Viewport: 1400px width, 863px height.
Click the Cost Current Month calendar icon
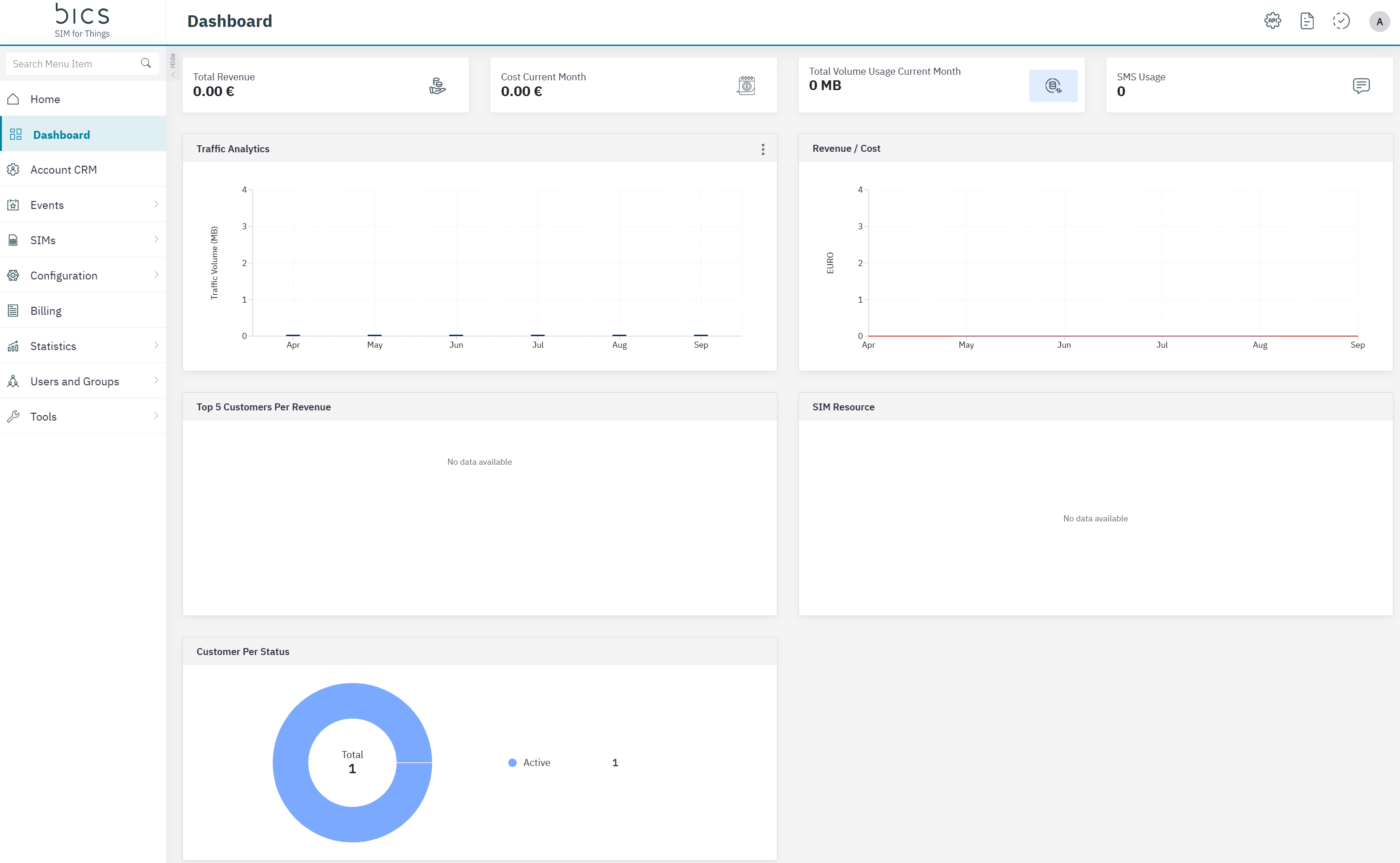coord(745,85)
